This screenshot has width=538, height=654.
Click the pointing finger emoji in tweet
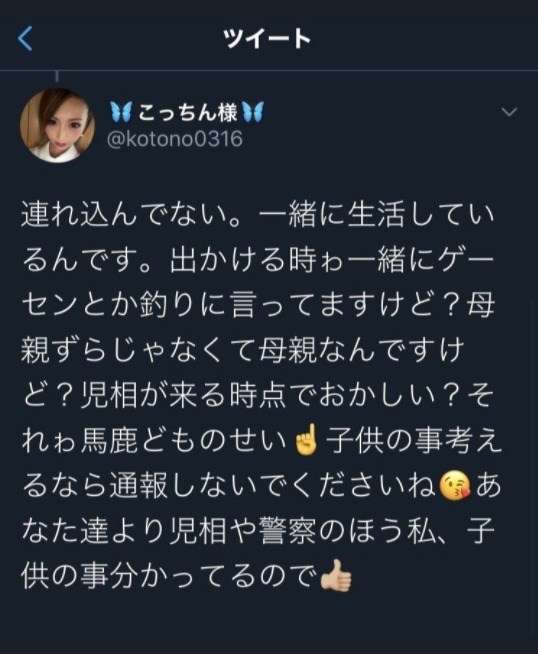307,441
